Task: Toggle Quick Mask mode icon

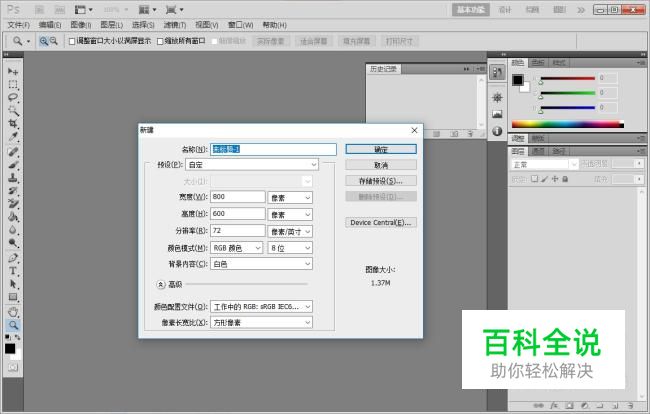Action: click(13, 367)
